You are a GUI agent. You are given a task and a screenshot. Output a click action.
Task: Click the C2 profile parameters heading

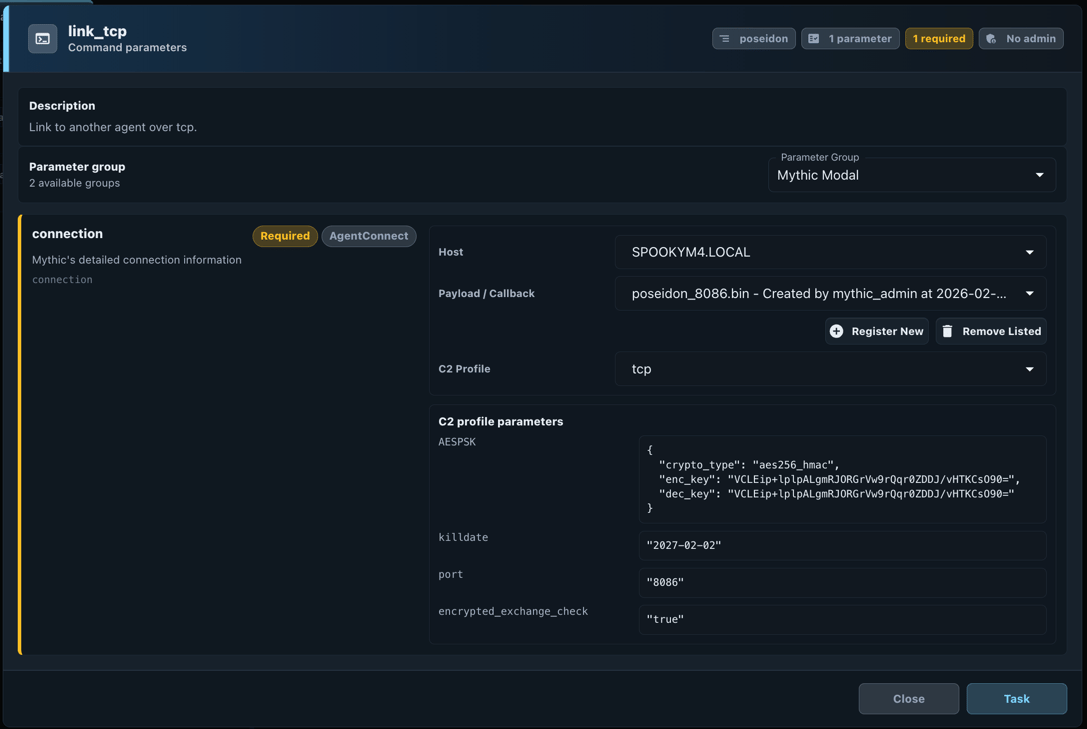501,421
